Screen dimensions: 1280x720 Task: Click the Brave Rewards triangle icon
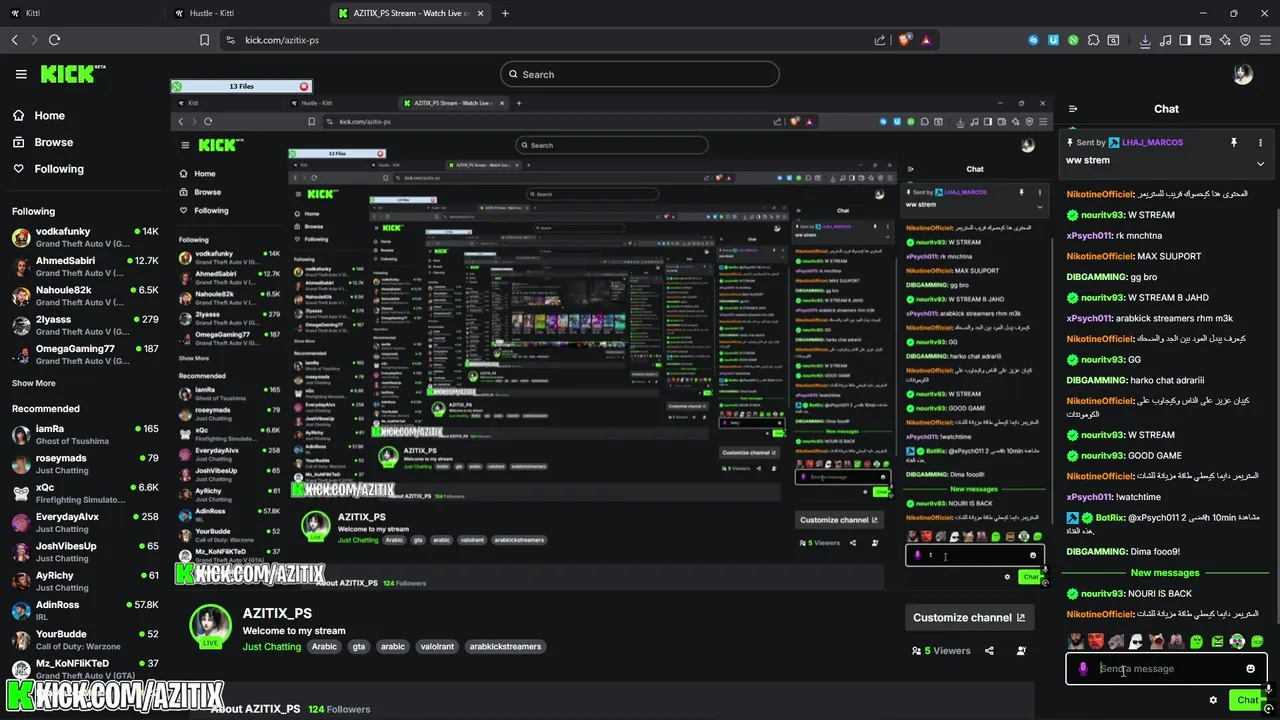click(x=926, y=40)
